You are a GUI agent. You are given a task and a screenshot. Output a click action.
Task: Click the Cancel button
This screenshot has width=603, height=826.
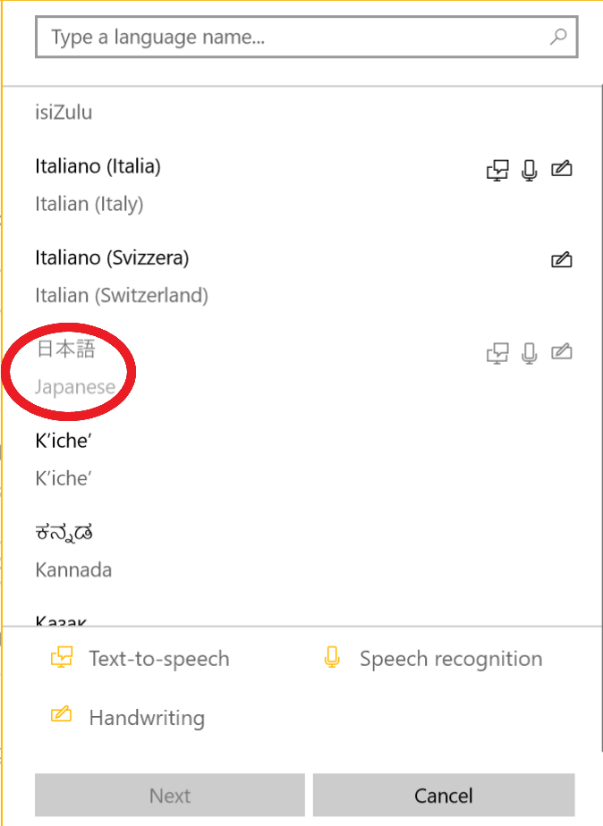point(443,795)
